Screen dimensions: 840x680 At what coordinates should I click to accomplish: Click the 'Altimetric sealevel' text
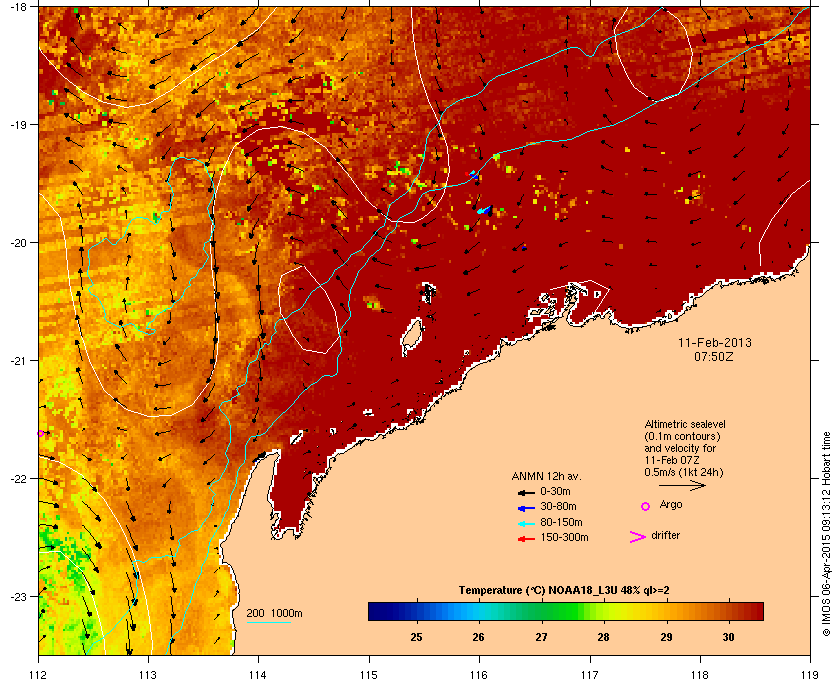coord(685,424)
